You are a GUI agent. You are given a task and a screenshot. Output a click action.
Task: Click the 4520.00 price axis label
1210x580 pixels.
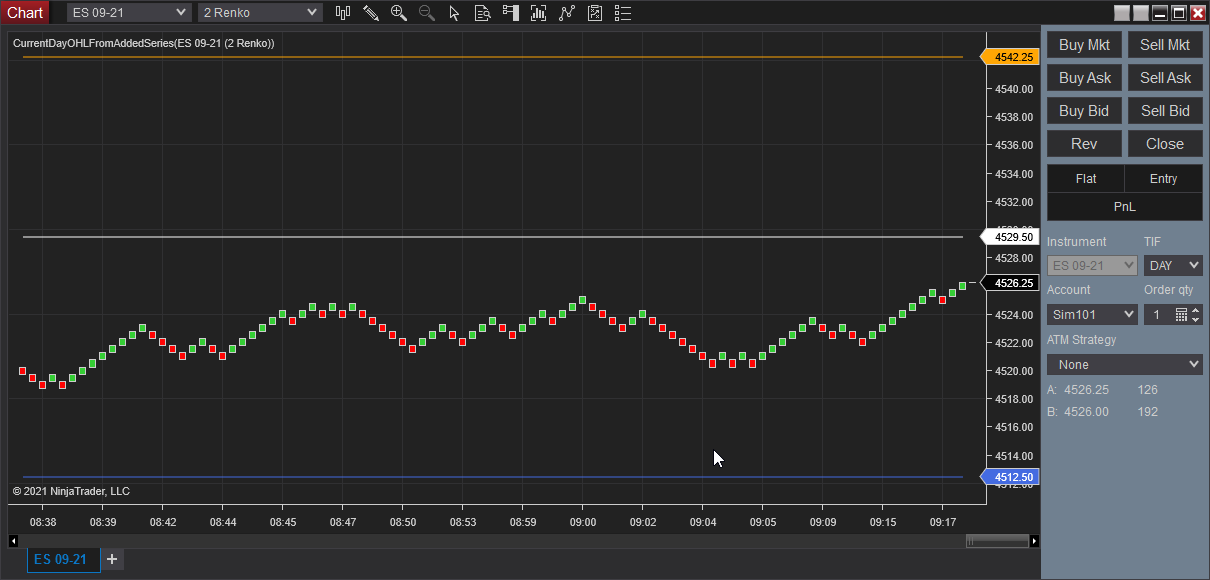point(1013,371)
